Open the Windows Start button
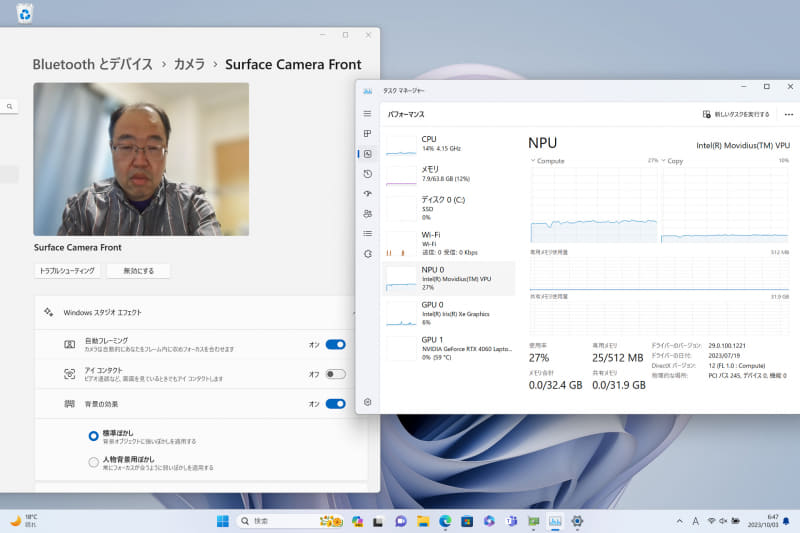Screen dimensions: 800x533 coord(222,521)
